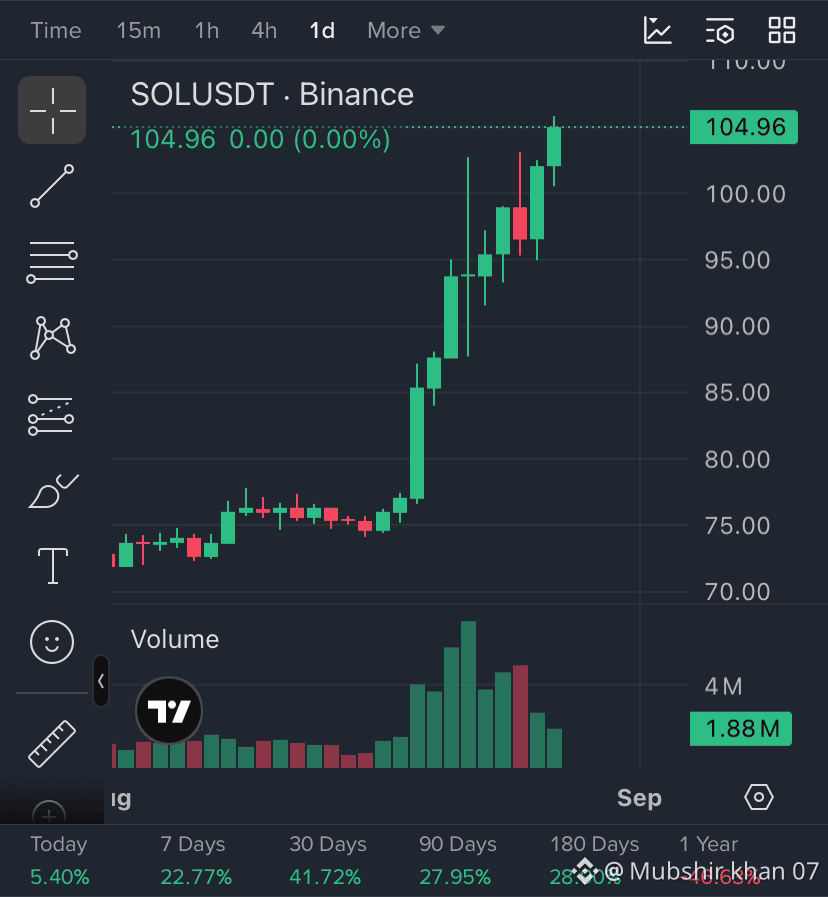The width and height of the screenshot is (828, 897).
Task: Open the grid layout icon
Action: click(782, 30)
